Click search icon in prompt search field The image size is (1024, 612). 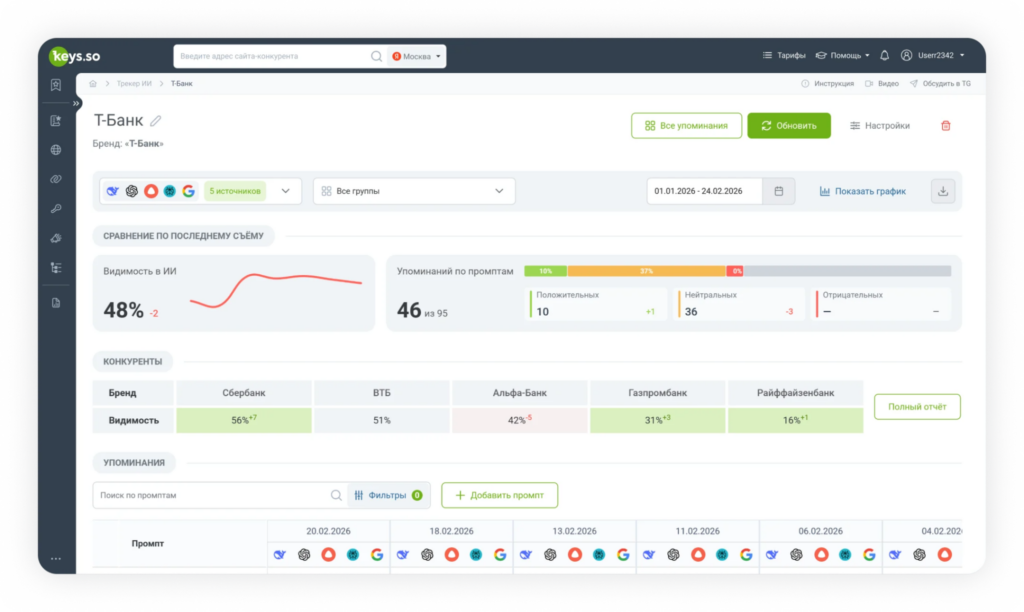pyautogui.click(x=336, y=495)
